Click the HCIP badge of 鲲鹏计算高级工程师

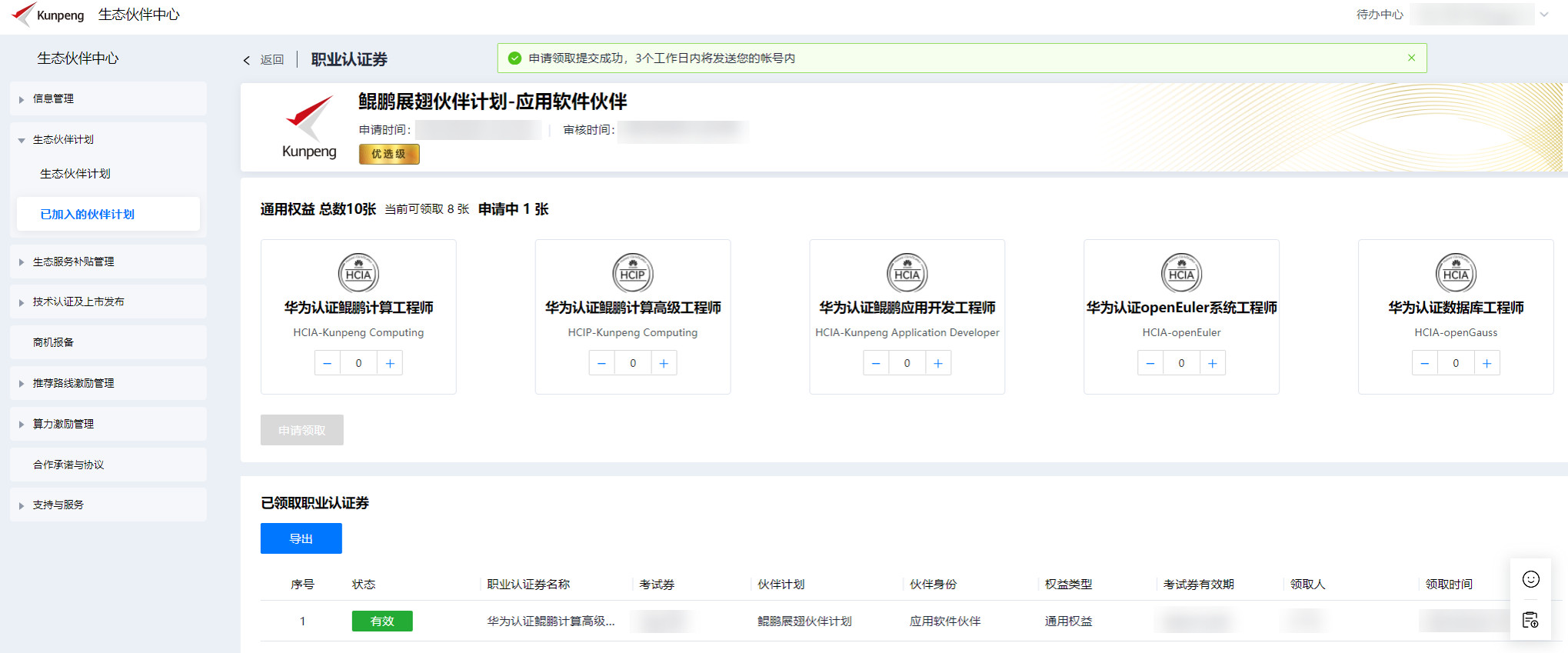[633, 273]
